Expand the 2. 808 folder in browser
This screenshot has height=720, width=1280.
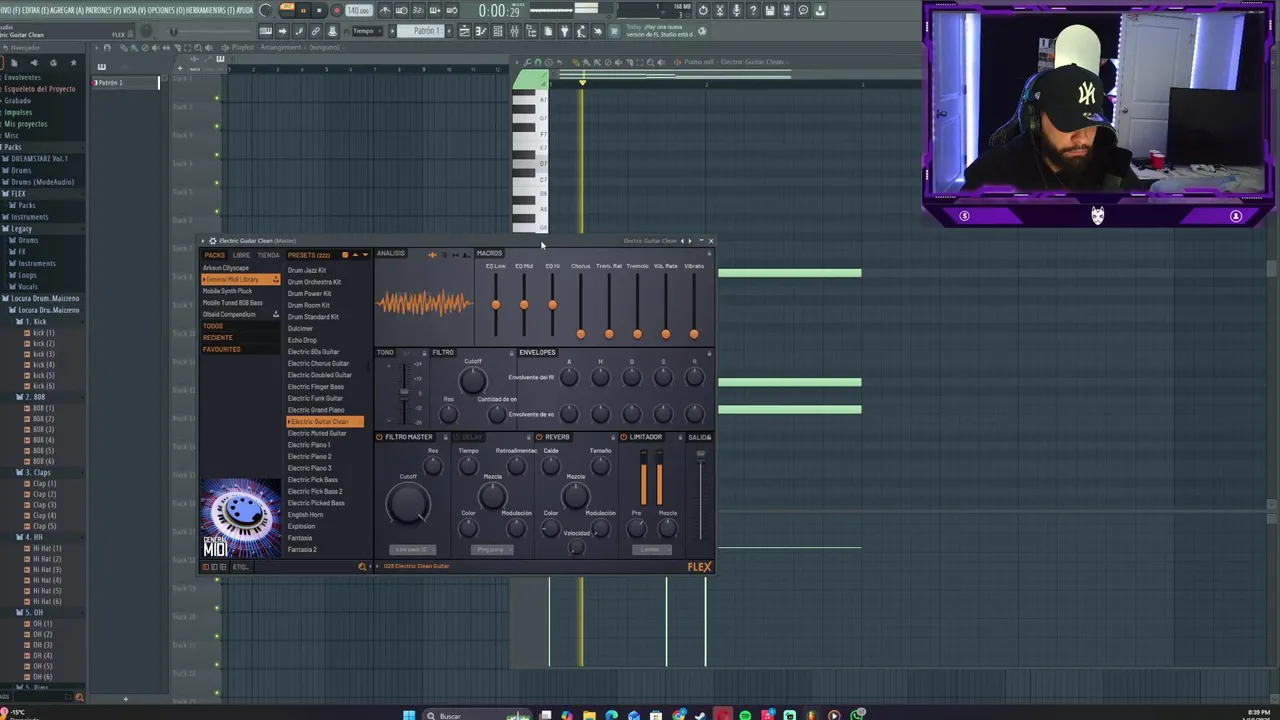[35, 397]
